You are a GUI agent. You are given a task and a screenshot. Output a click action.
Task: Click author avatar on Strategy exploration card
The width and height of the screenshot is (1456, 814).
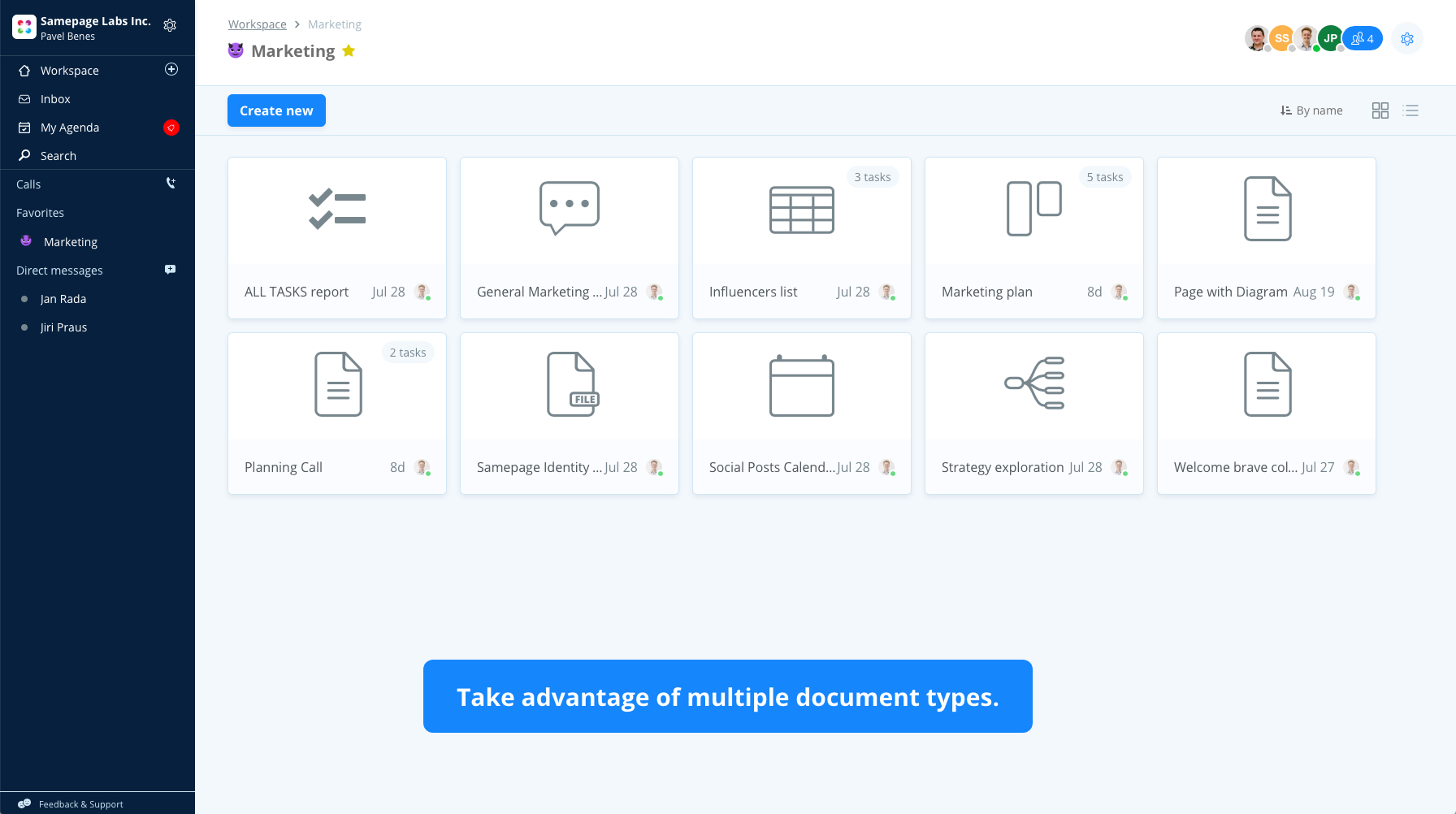click(x=1120, y=467)
